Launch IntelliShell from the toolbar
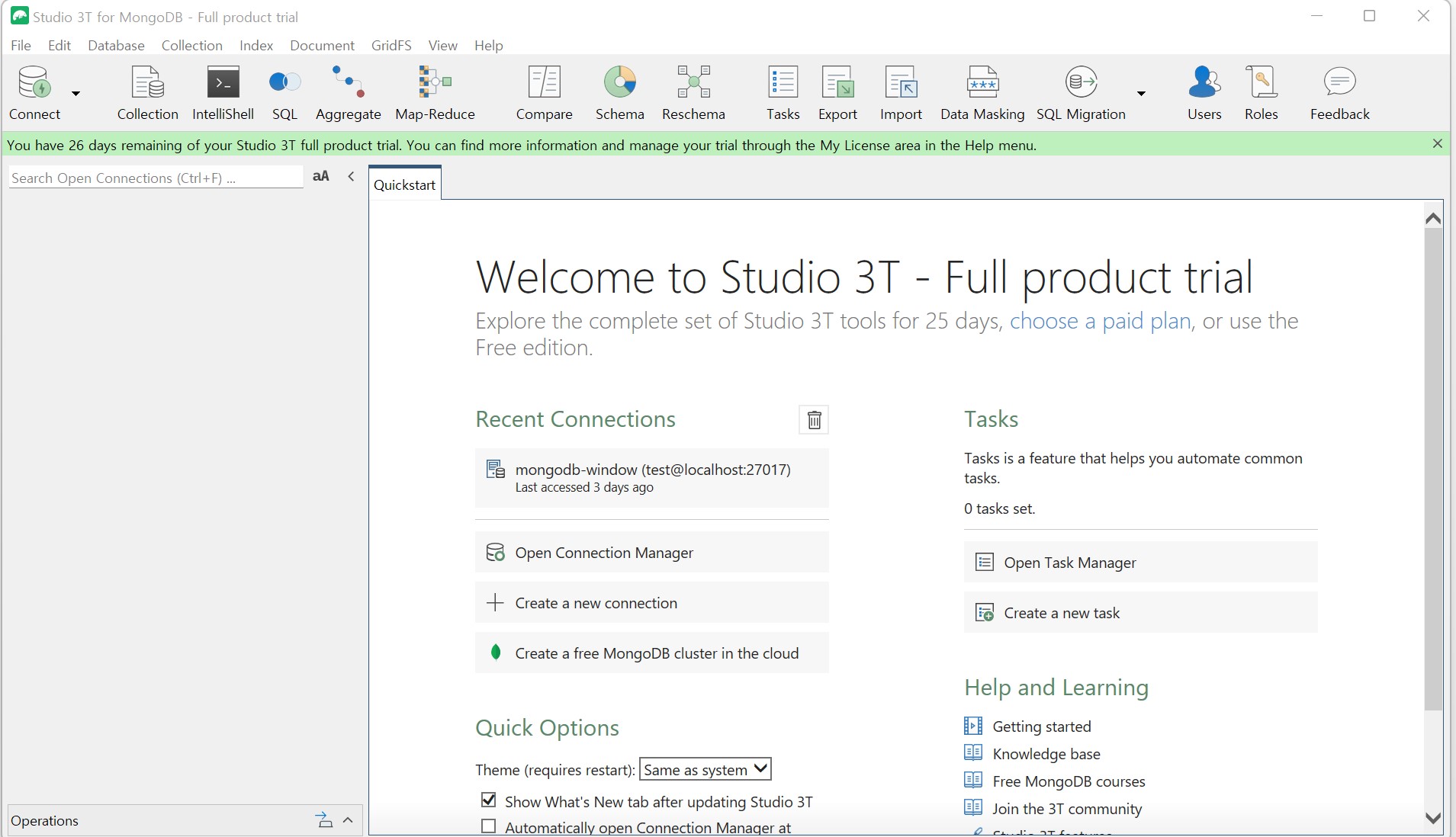1456x837 pixels. (223, 92)
